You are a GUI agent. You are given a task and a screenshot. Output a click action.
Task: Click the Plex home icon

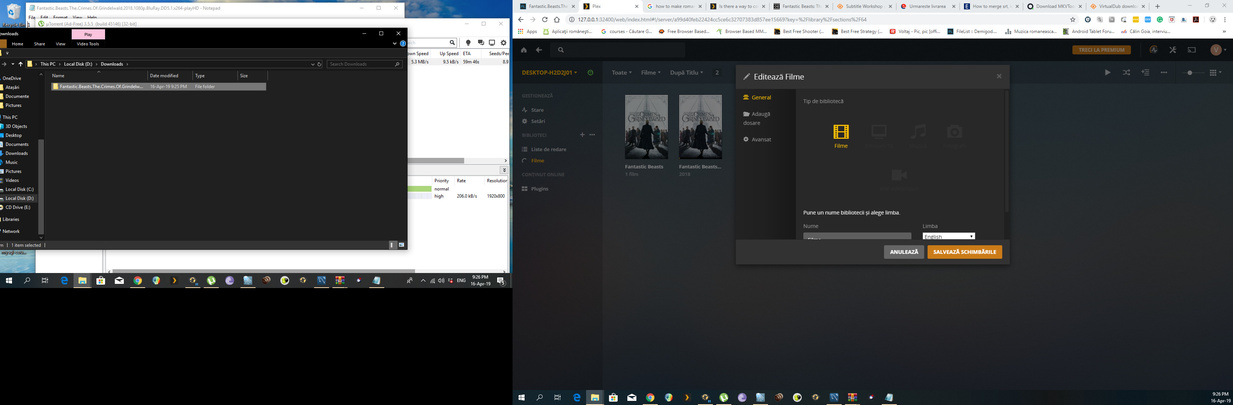coord(523,50)
